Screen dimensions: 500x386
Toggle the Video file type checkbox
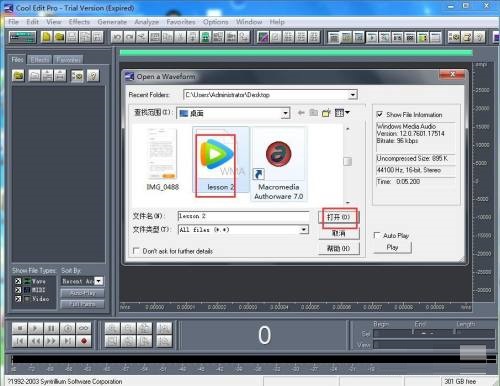[18, 299]
